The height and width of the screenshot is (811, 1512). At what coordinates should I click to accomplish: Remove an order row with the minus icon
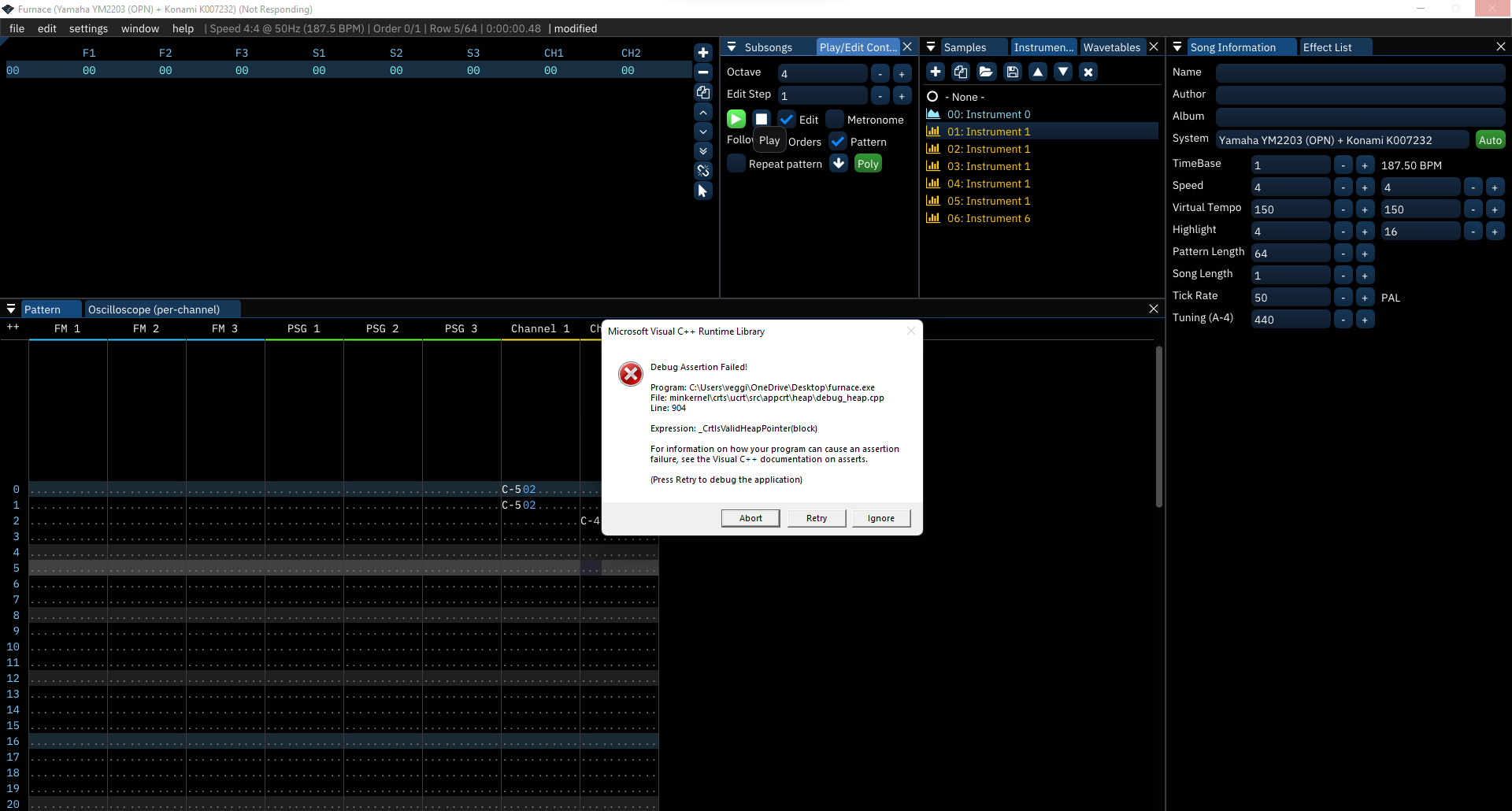coord(703,72)
